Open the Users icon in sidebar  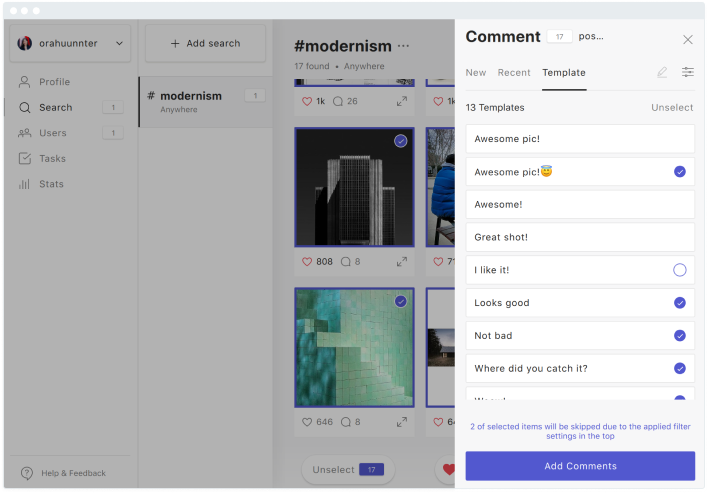(x=24, y=133)
